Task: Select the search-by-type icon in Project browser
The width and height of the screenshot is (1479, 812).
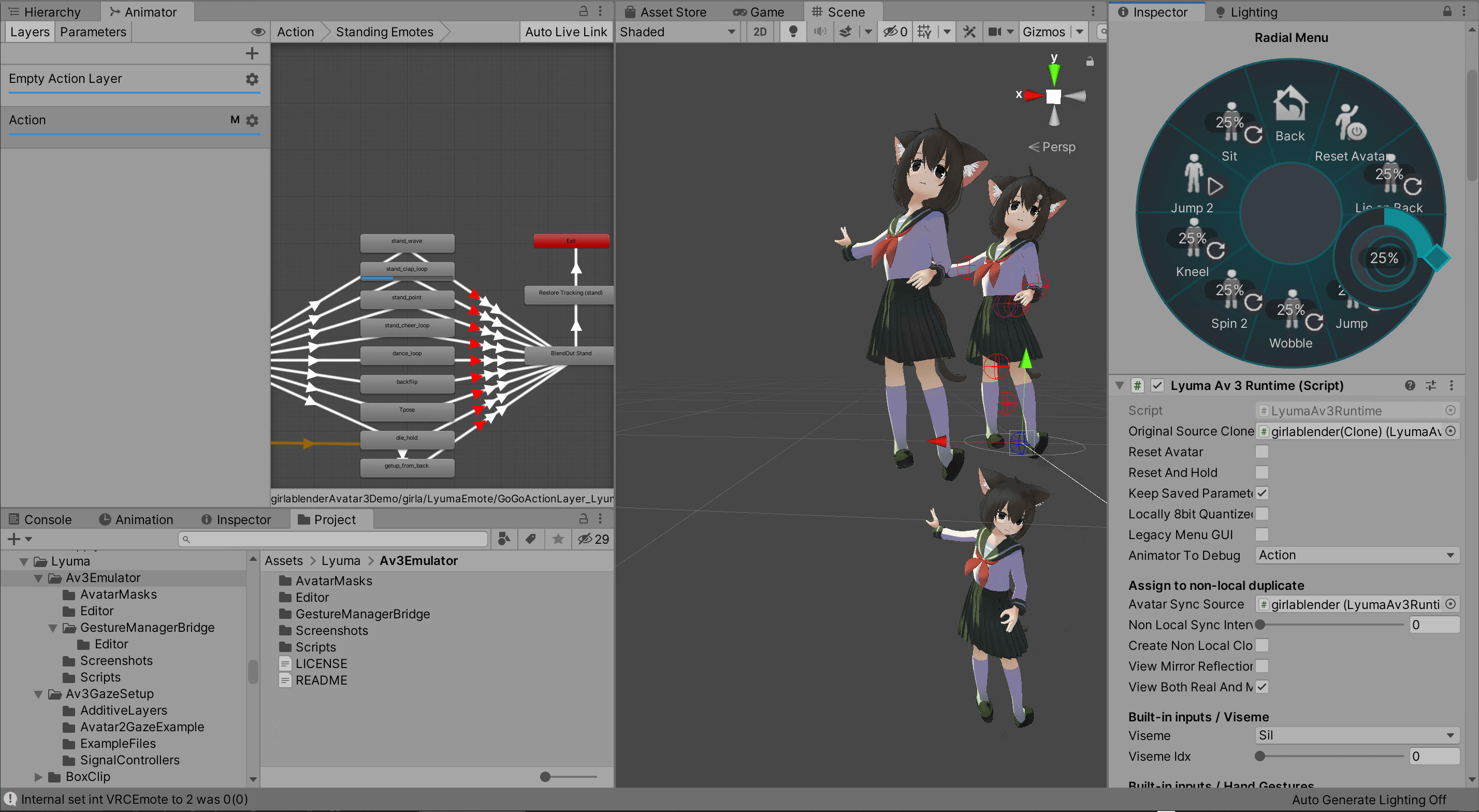Action: click(504, 539)
